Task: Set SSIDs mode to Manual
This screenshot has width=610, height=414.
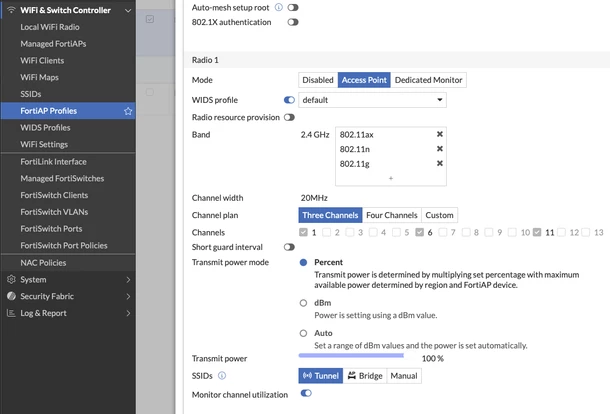Action: (x=404, y=375)
